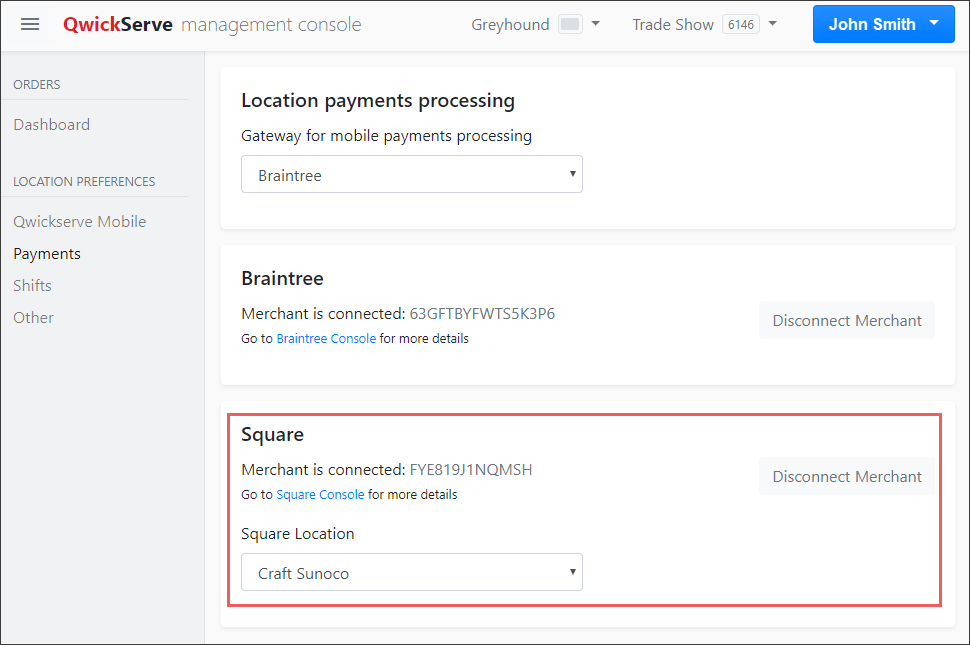Open the Square Location dropdown showing Craft Sunoco

pos(411,572)
